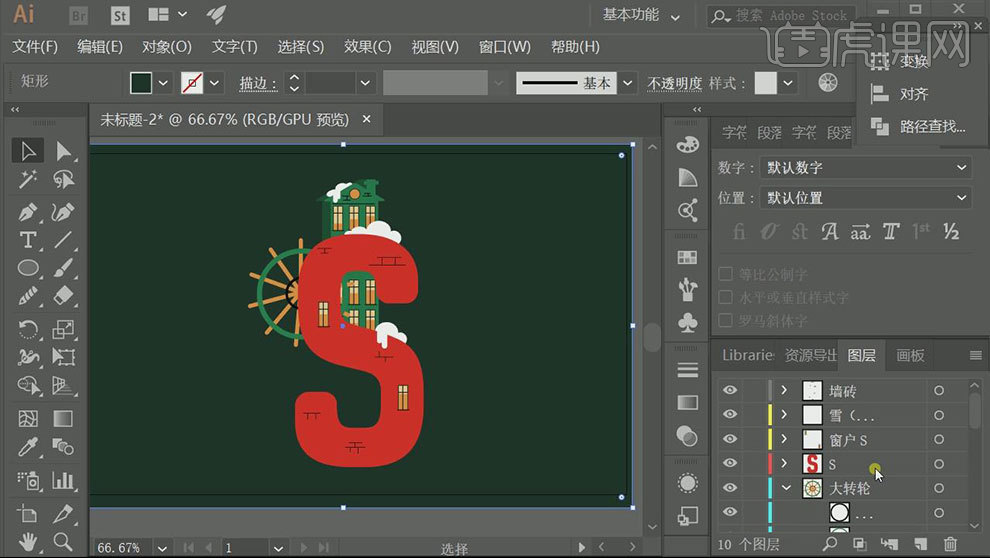Open the 对象(O) menu
990x558 pixels.
[167, 47]
